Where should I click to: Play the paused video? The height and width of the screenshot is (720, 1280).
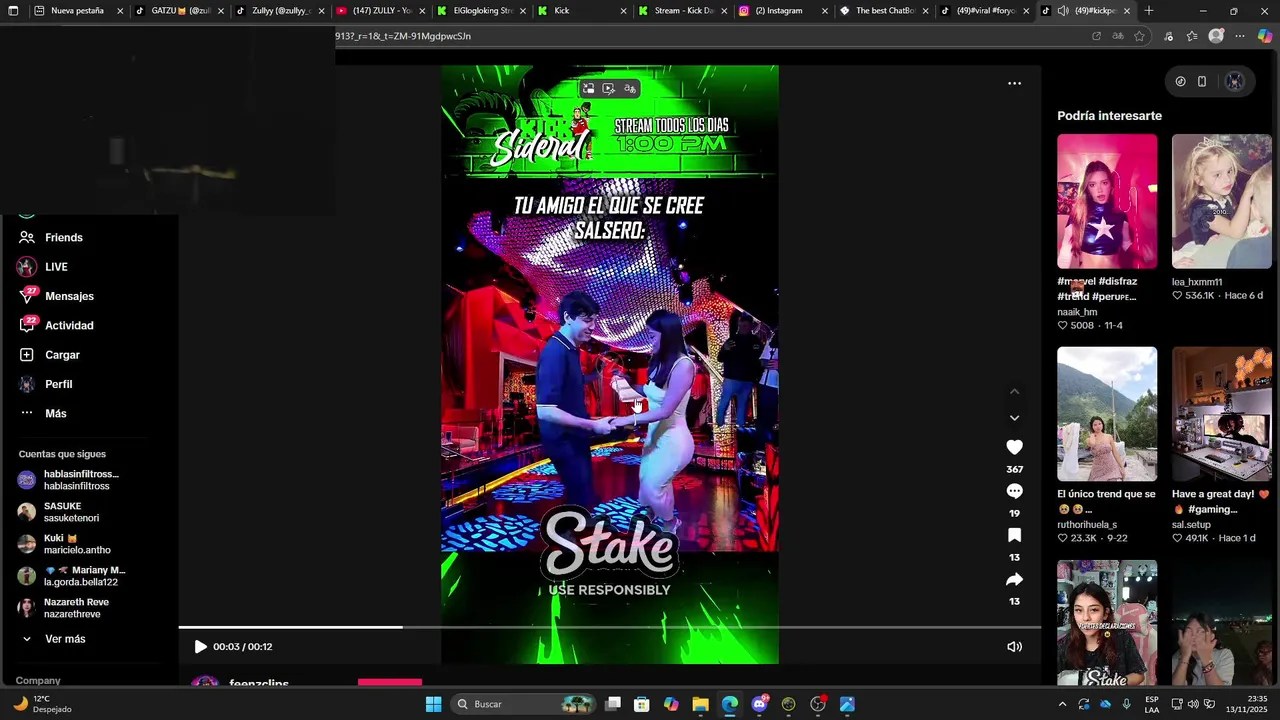[x=200, y=647]
